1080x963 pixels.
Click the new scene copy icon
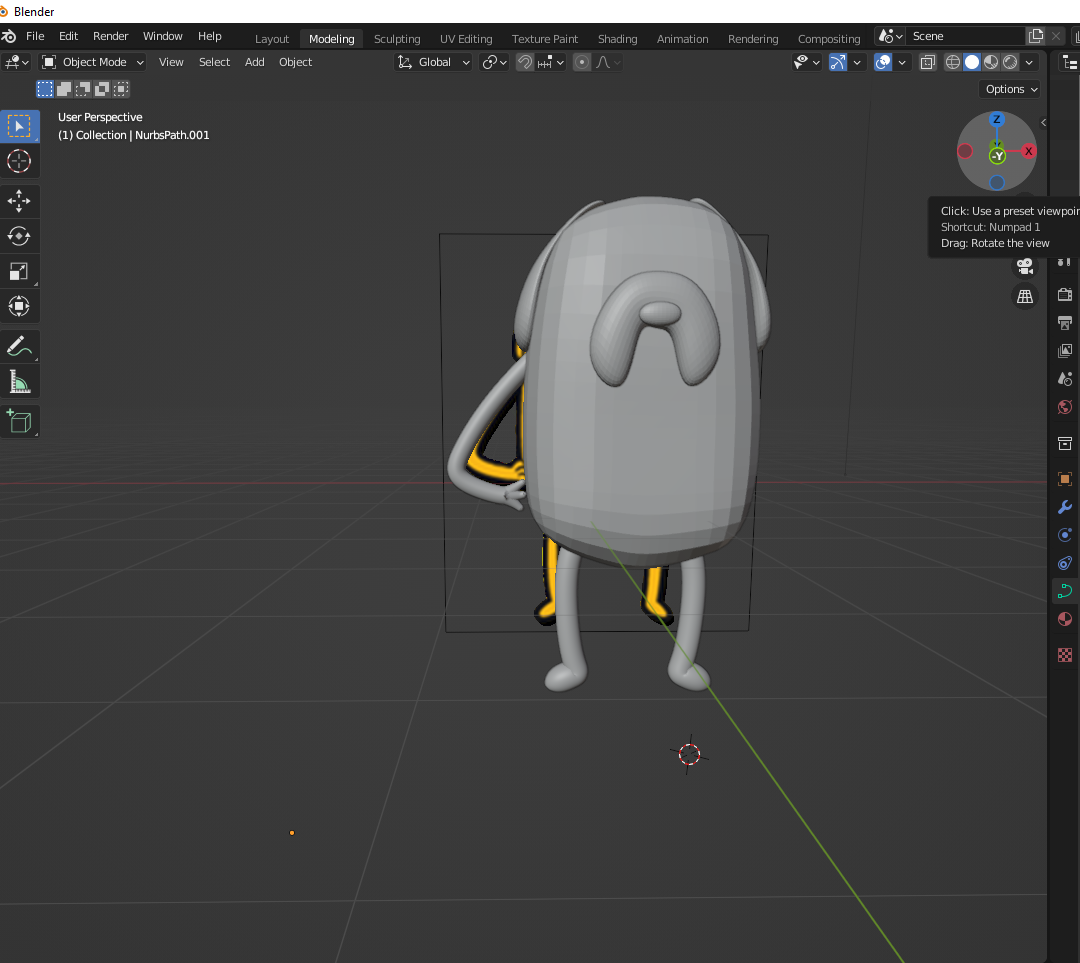[1036, 36]
